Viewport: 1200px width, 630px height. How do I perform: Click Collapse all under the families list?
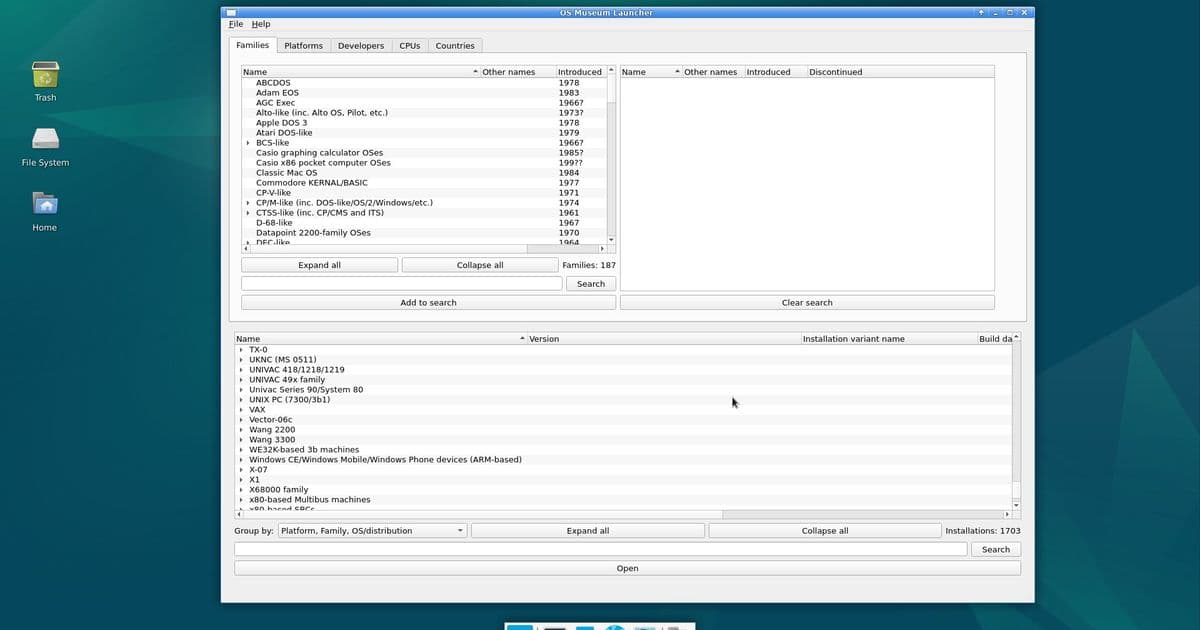pos(480,265)
